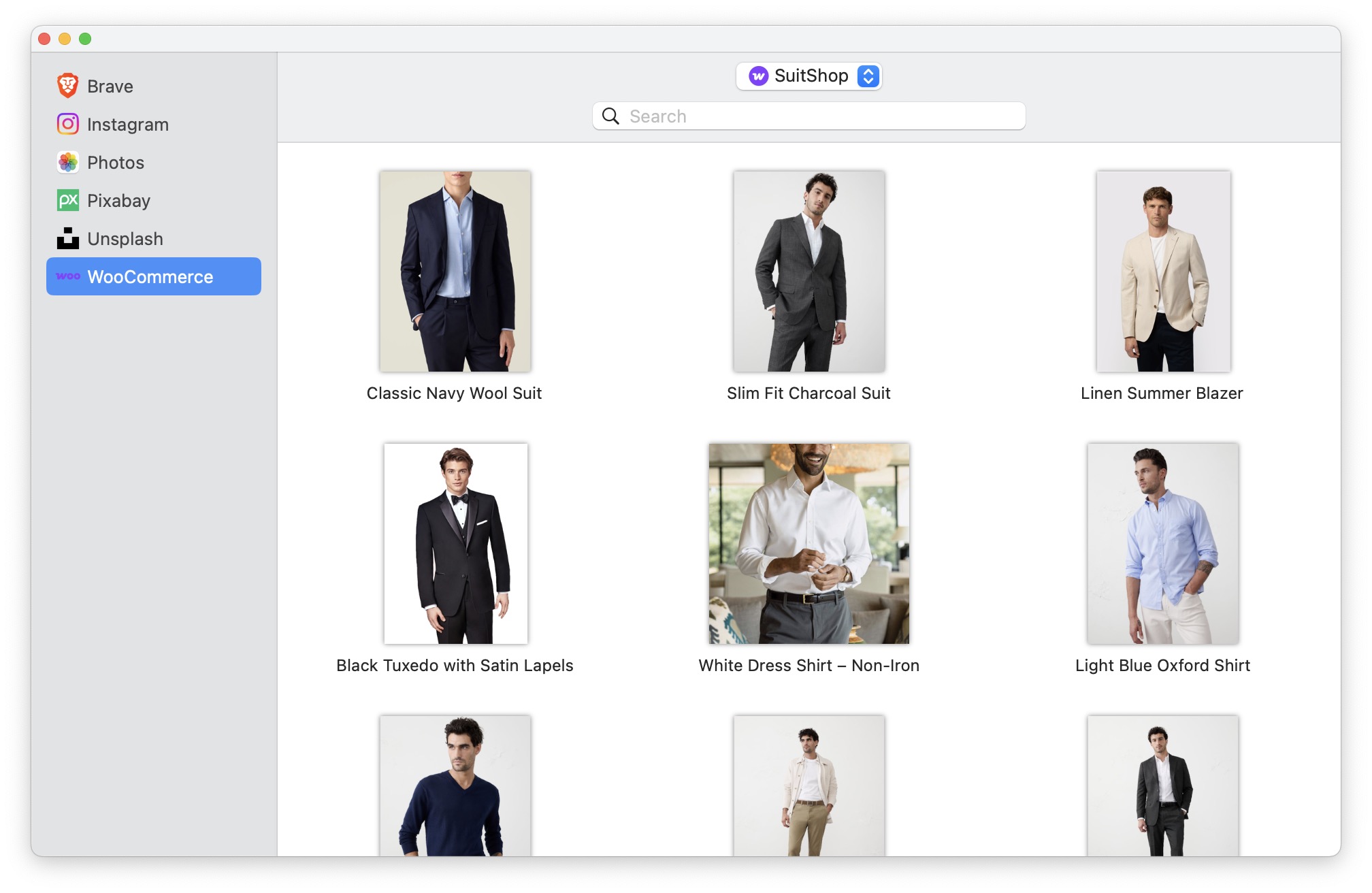Select the WooCommerce sidebar label
Image resolution: width=1372 pixels, height=893 pixels.
click(150, 277)
